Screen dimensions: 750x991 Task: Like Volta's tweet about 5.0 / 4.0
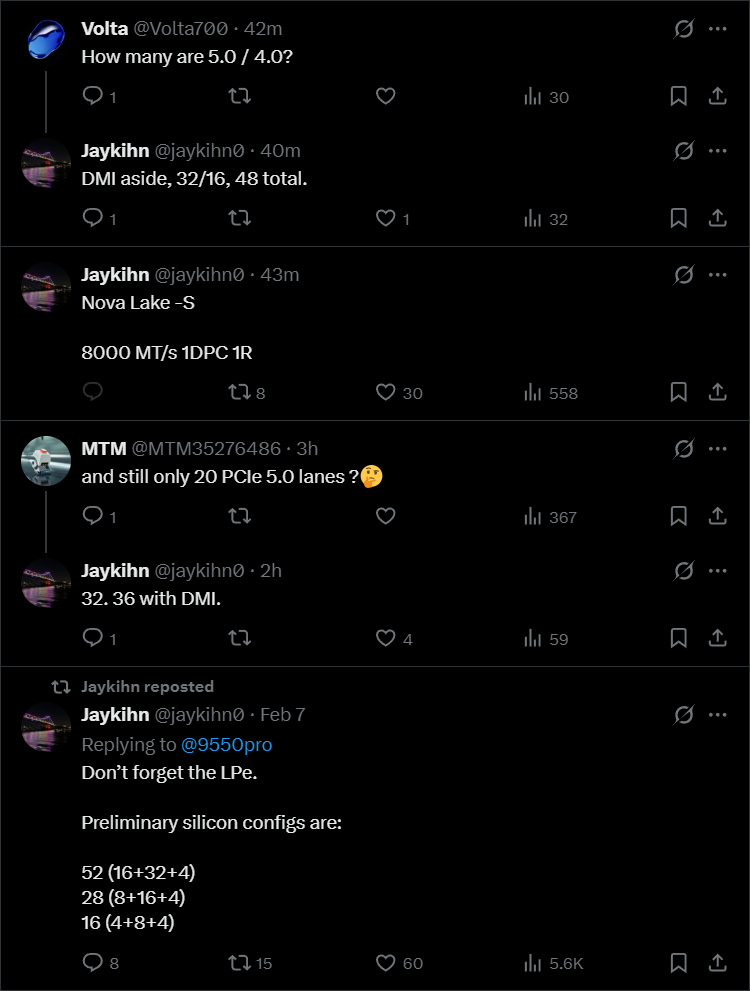(386, 96)
